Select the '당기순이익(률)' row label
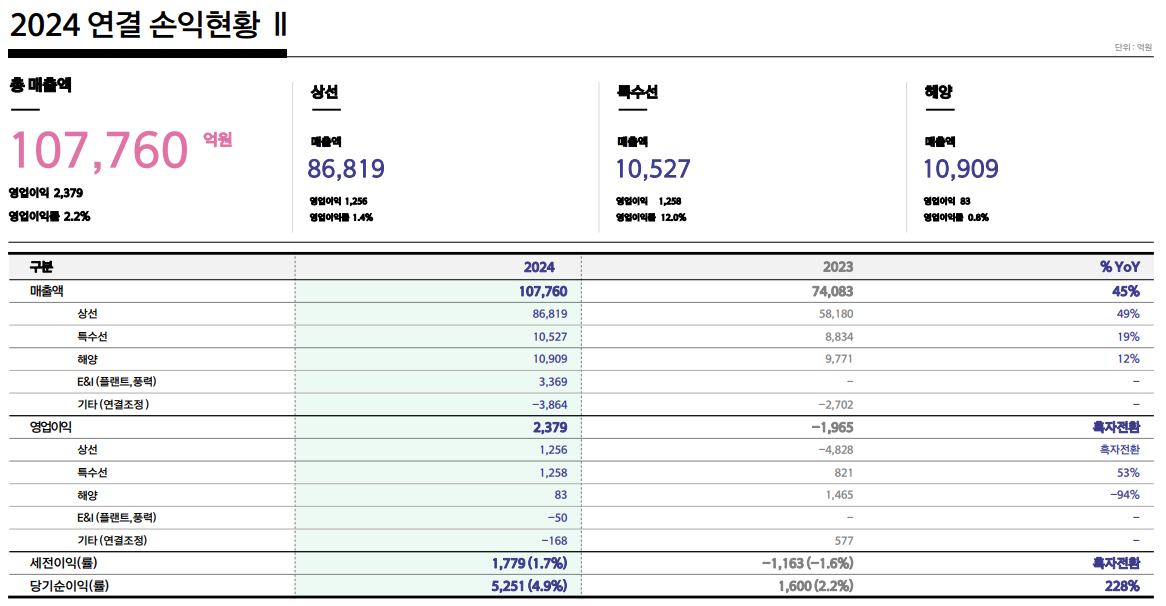 [69, 586]
